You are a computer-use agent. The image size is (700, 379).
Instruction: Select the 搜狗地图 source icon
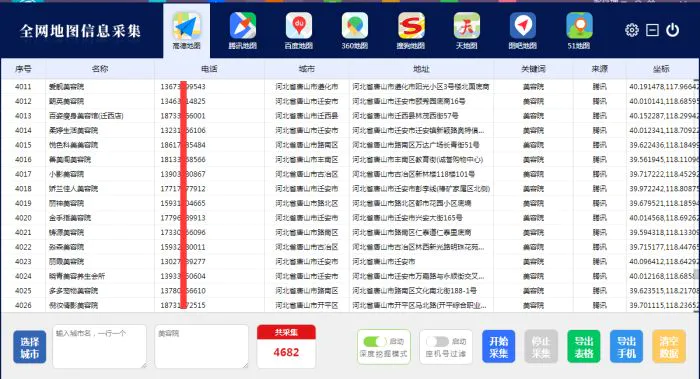pos(411,26)
